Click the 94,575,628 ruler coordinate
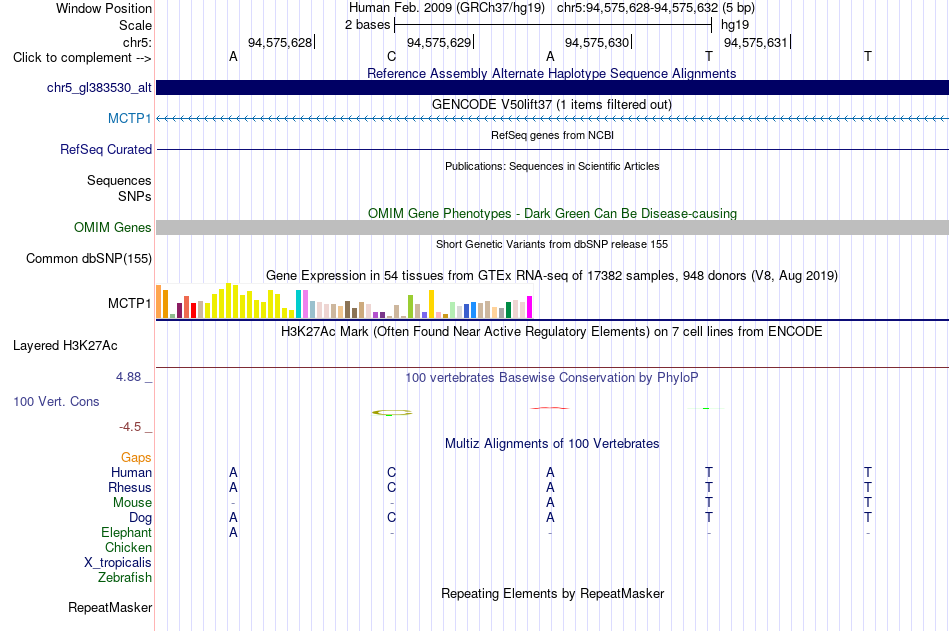This screenshot has height=631, width=950. (x=280, y=42)
